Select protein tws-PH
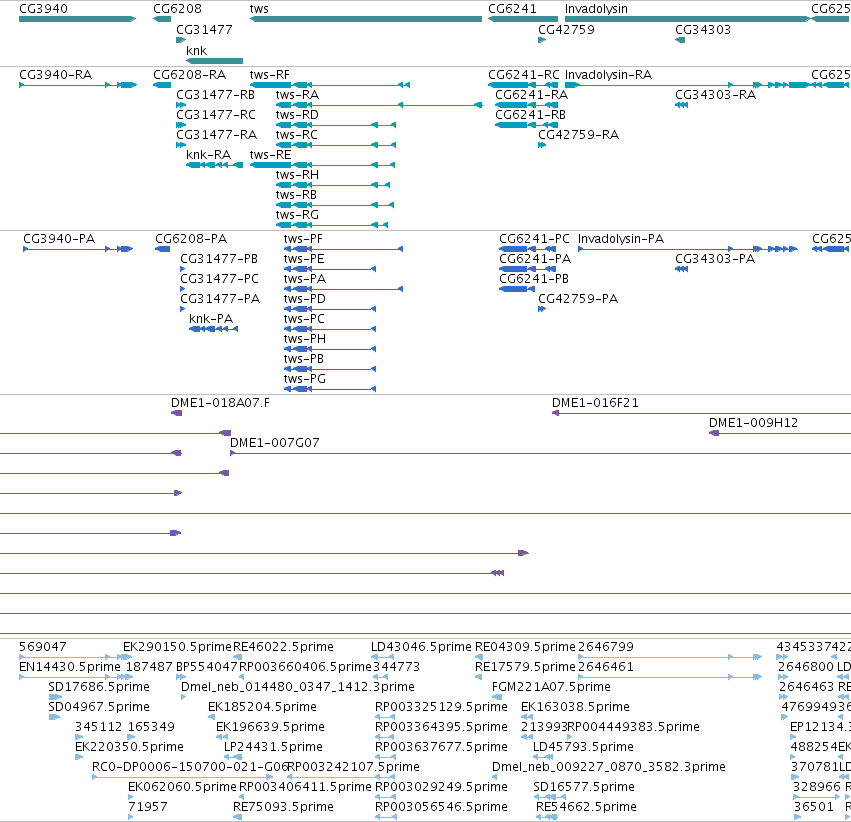851x822 pixels. (330, 349)
